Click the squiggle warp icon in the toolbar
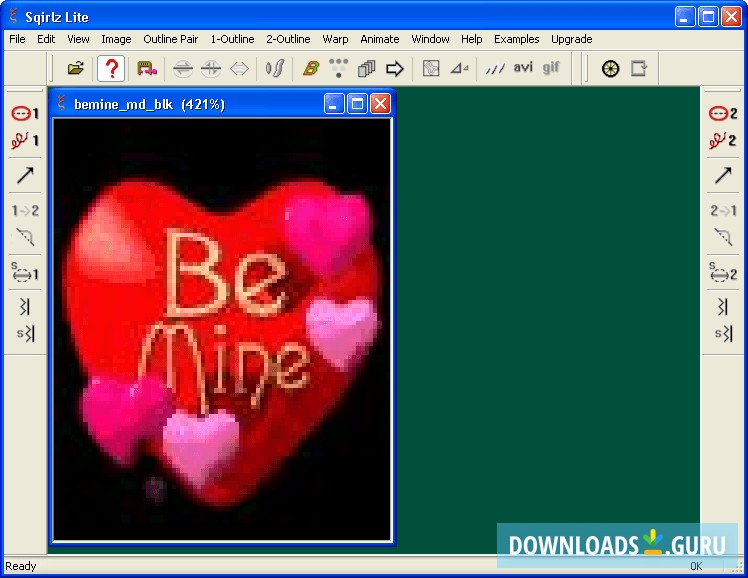The image size is (748, 578). coord(275,69)
